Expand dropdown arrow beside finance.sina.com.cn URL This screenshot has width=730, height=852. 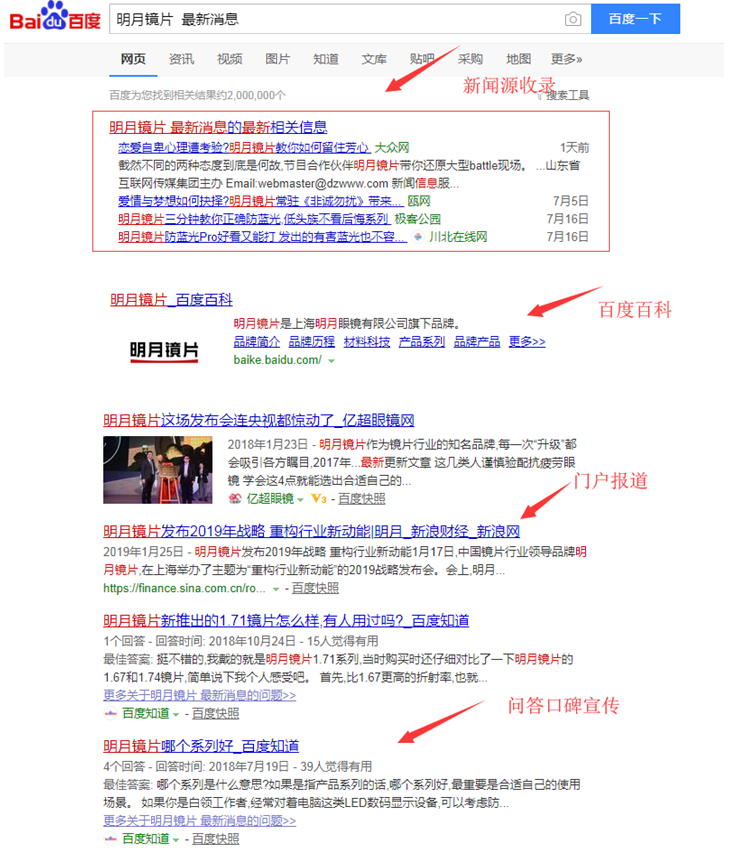click(x=276, y=590)
